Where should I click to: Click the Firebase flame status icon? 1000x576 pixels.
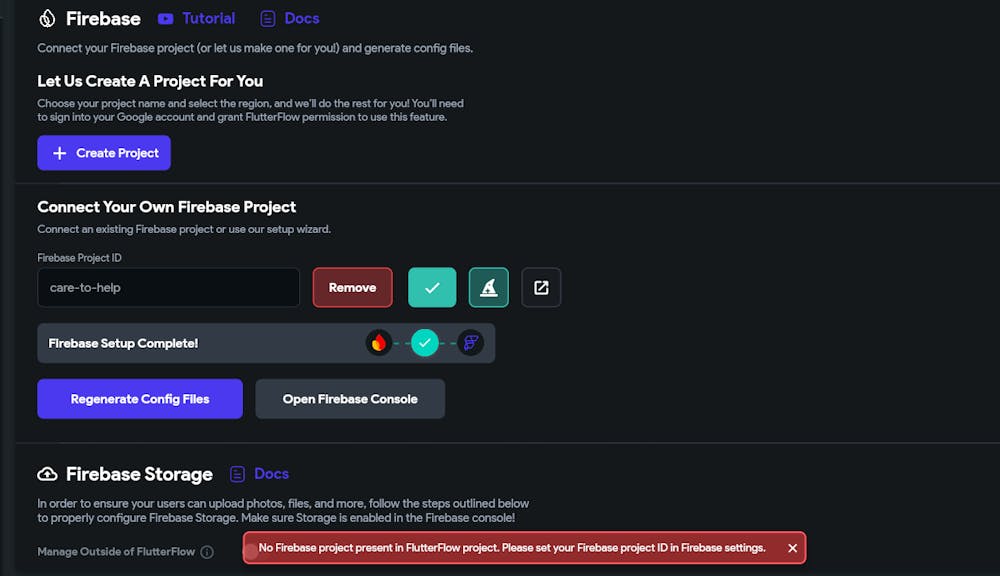coord(379,343)
